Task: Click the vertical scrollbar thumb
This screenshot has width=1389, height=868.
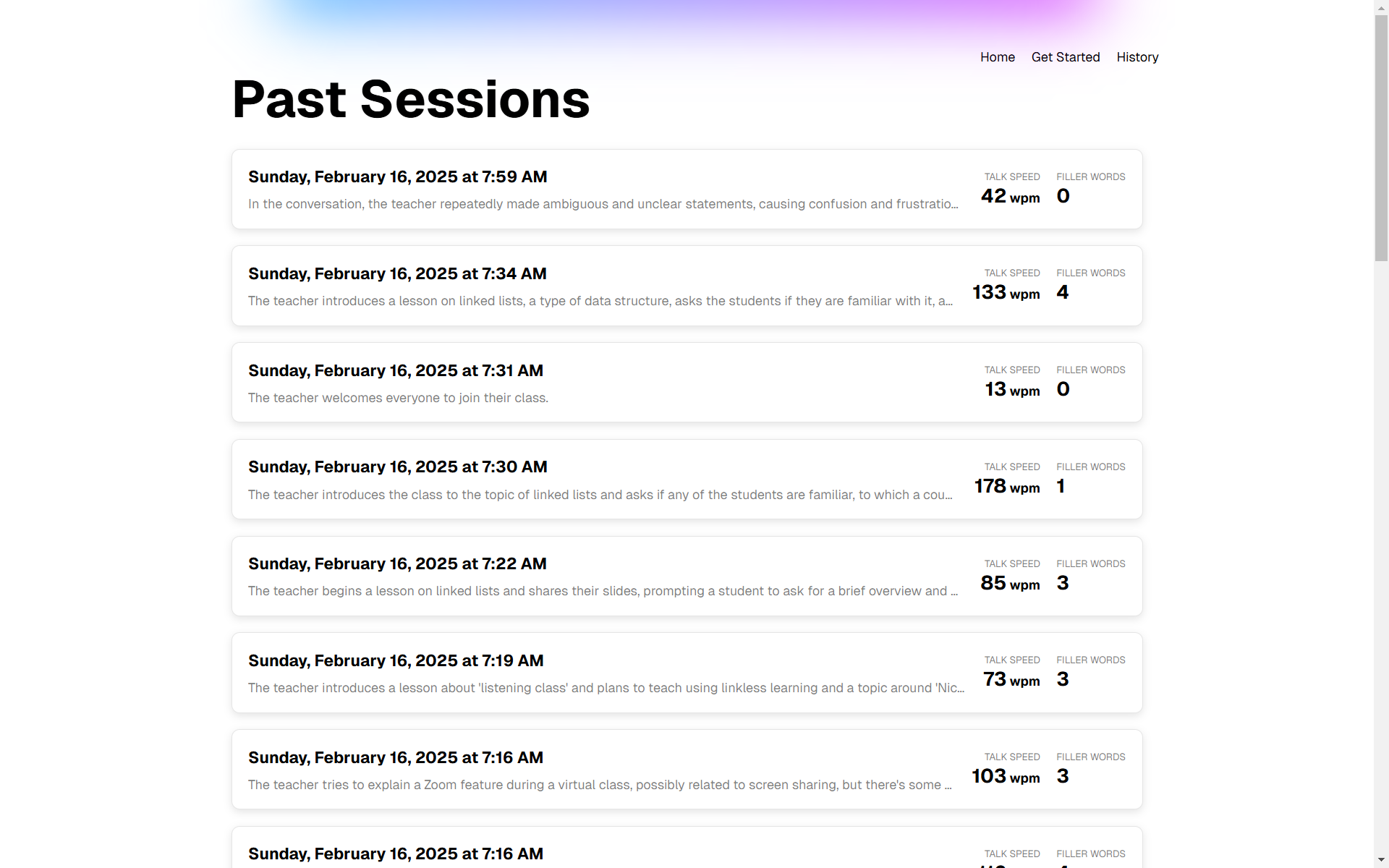Action: (x=1381, y=137)
